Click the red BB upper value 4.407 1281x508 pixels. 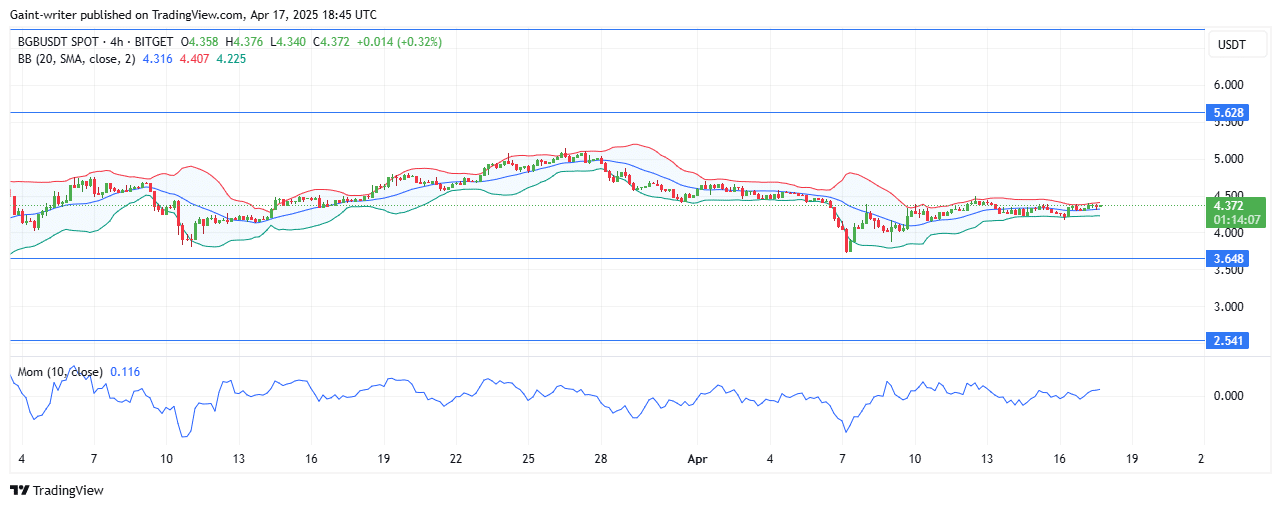194,59
